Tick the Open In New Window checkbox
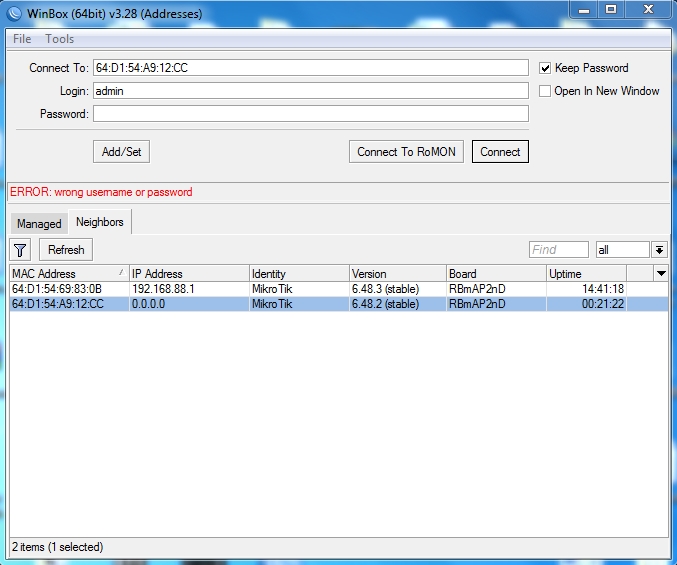677x565 pixels. point(545,91)
